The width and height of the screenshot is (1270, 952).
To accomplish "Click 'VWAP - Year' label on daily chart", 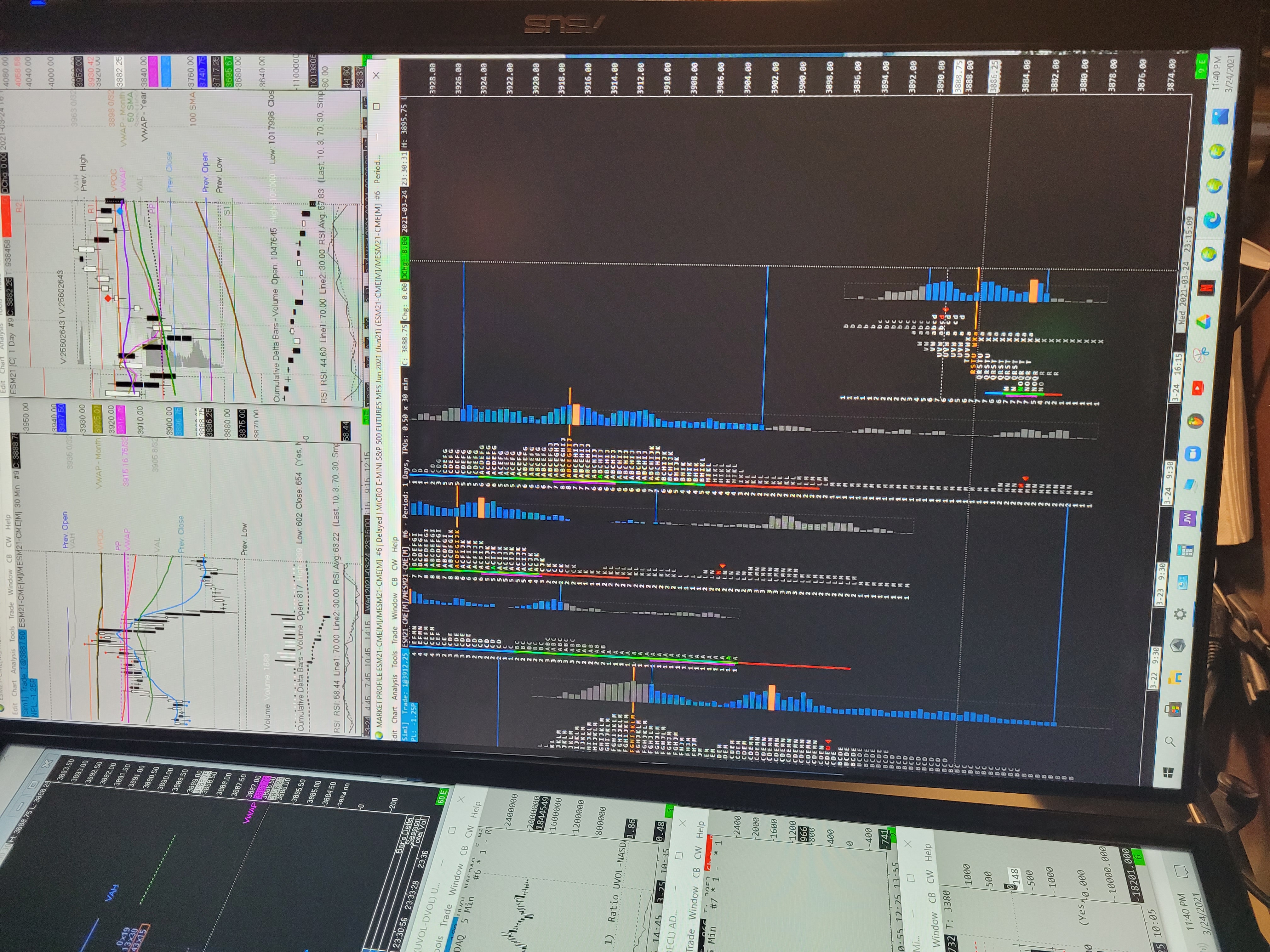I will 144,116.
